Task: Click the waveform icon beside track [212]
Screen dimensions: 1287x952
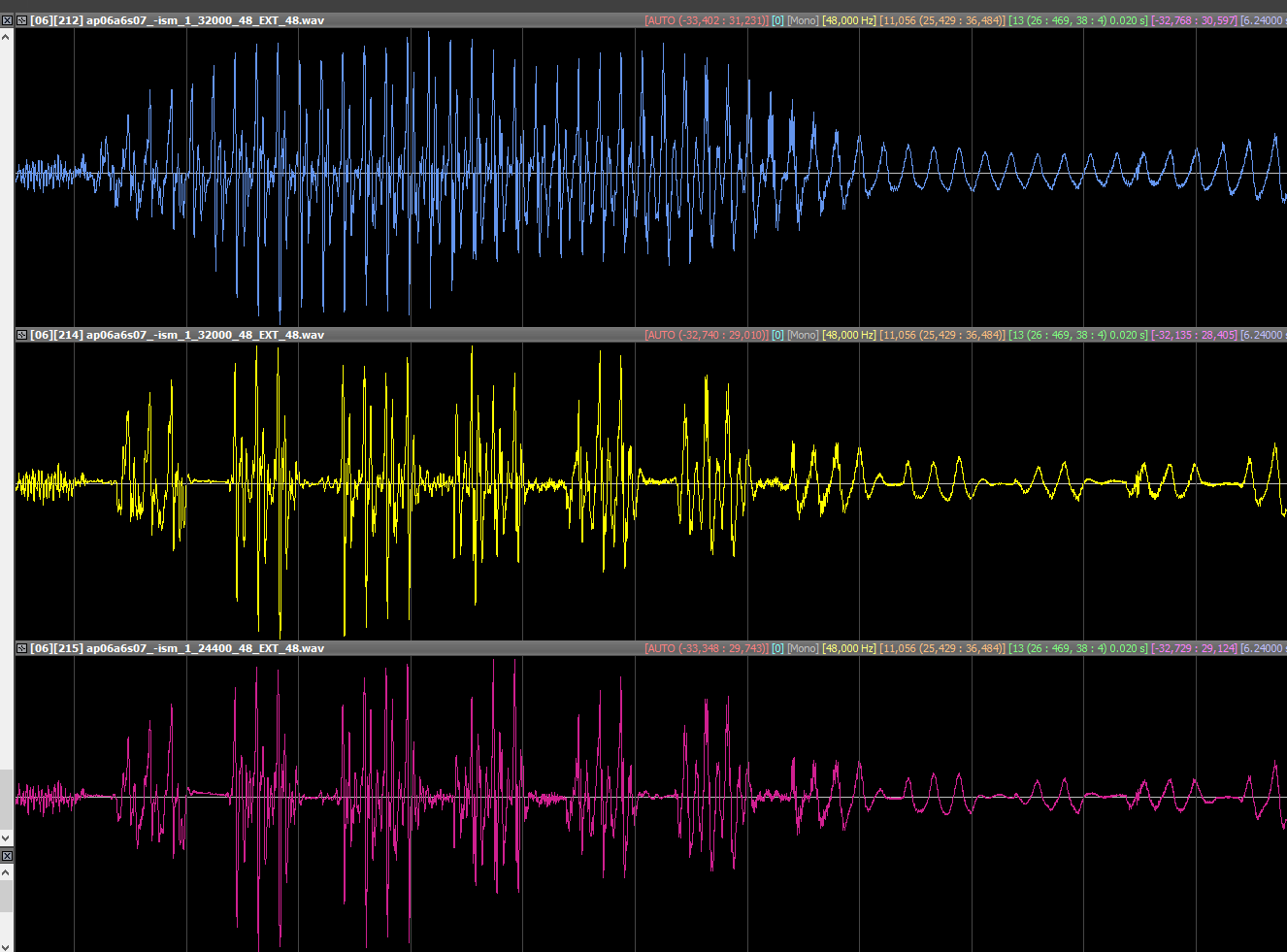Action: [21, 20]
